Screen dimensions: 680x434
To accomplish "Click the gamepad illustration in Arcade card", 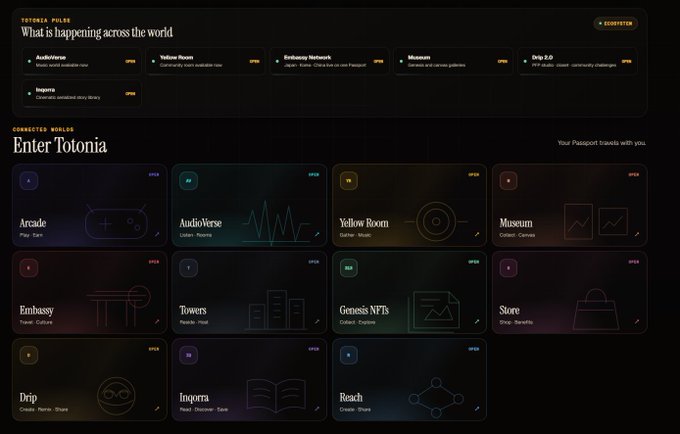I will pos(116,222).
